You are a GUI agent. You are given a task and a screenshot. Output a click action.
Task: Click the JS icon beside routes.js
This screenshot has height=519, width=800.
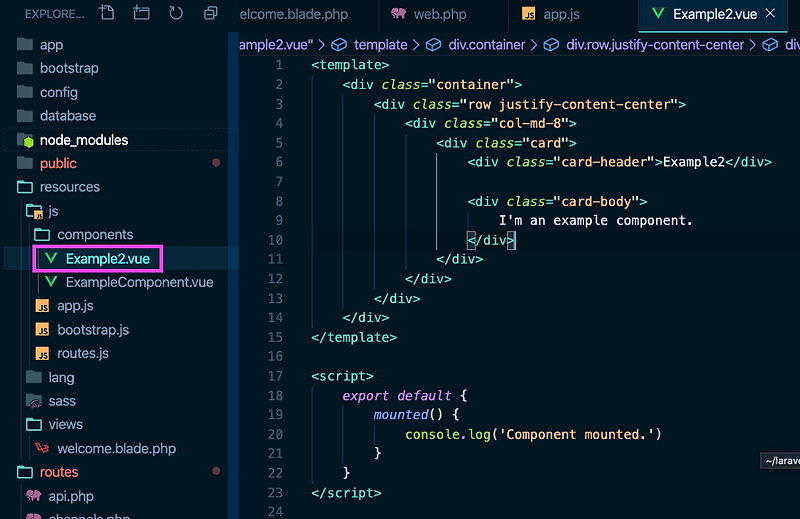[42, 353]
